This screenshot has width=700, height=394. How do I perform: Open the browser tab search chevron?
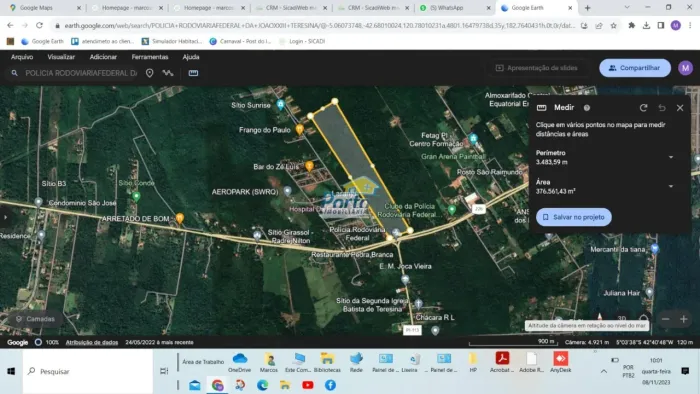(627, 8)
